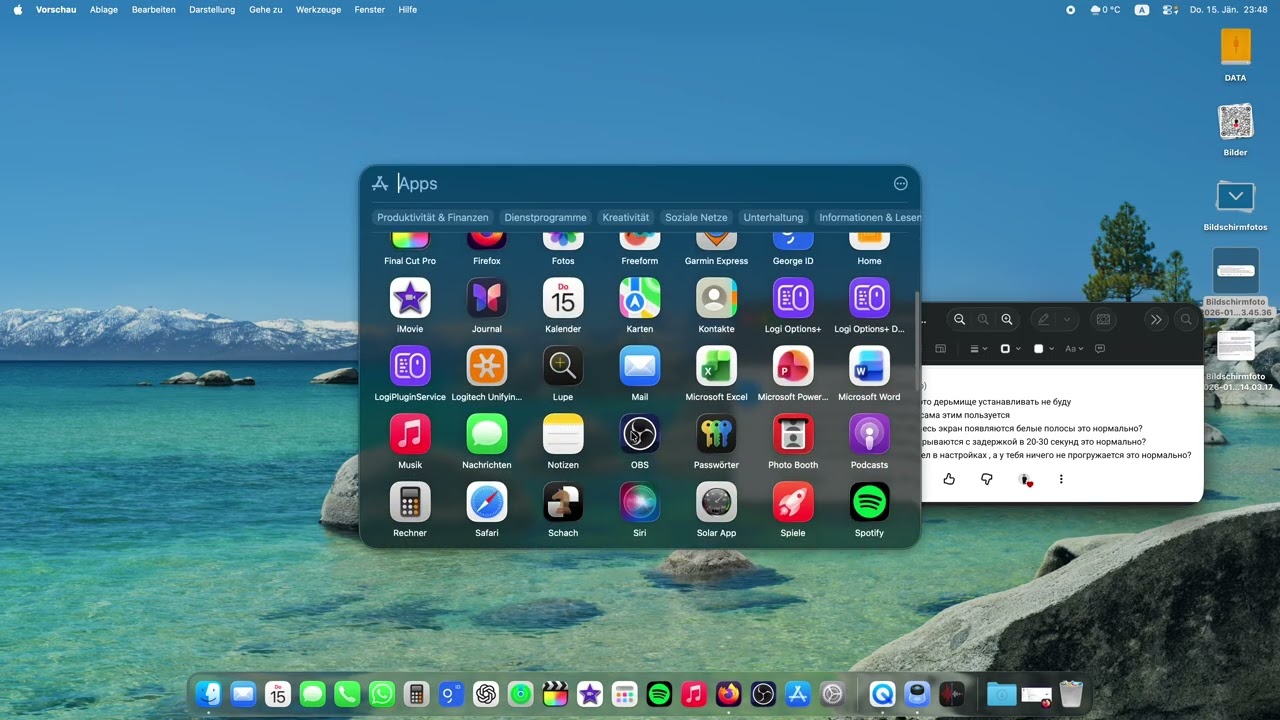The width and height of the screenshot is (1280, 720).
Task: Open ChatGPT from the Dock
Action: [x=486, y=694]
